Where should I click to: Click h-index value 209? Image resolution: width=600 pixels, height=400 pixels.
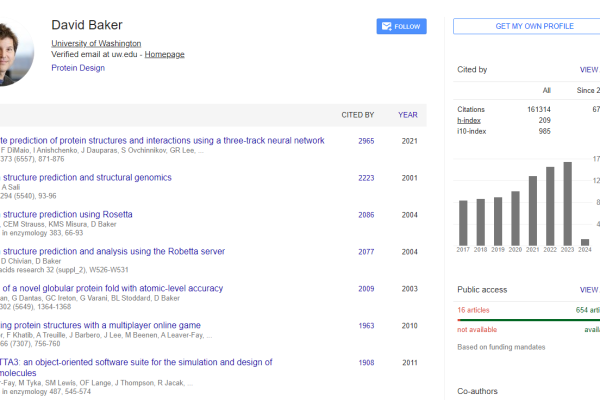(545, 120)
